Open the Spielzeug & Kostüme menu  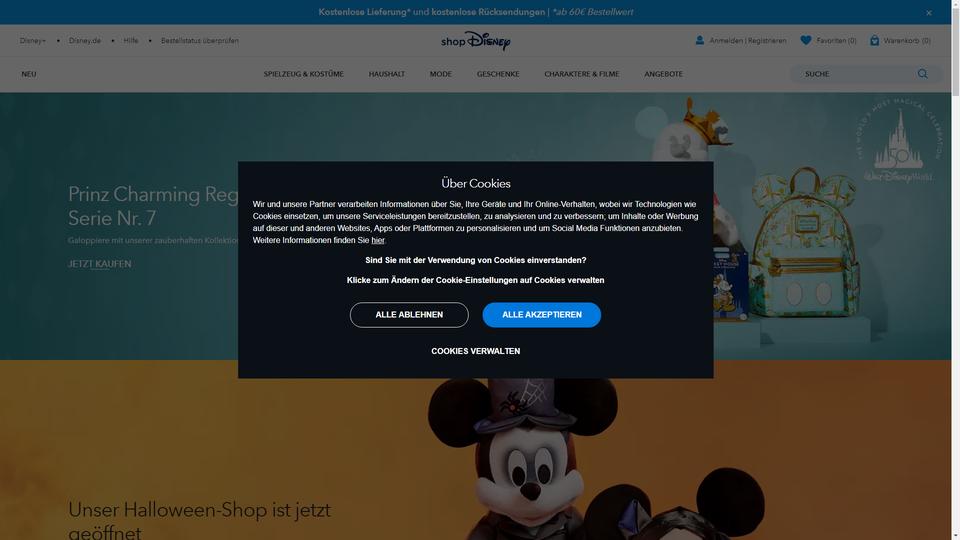pyautogui.click(x=304, y=74)
